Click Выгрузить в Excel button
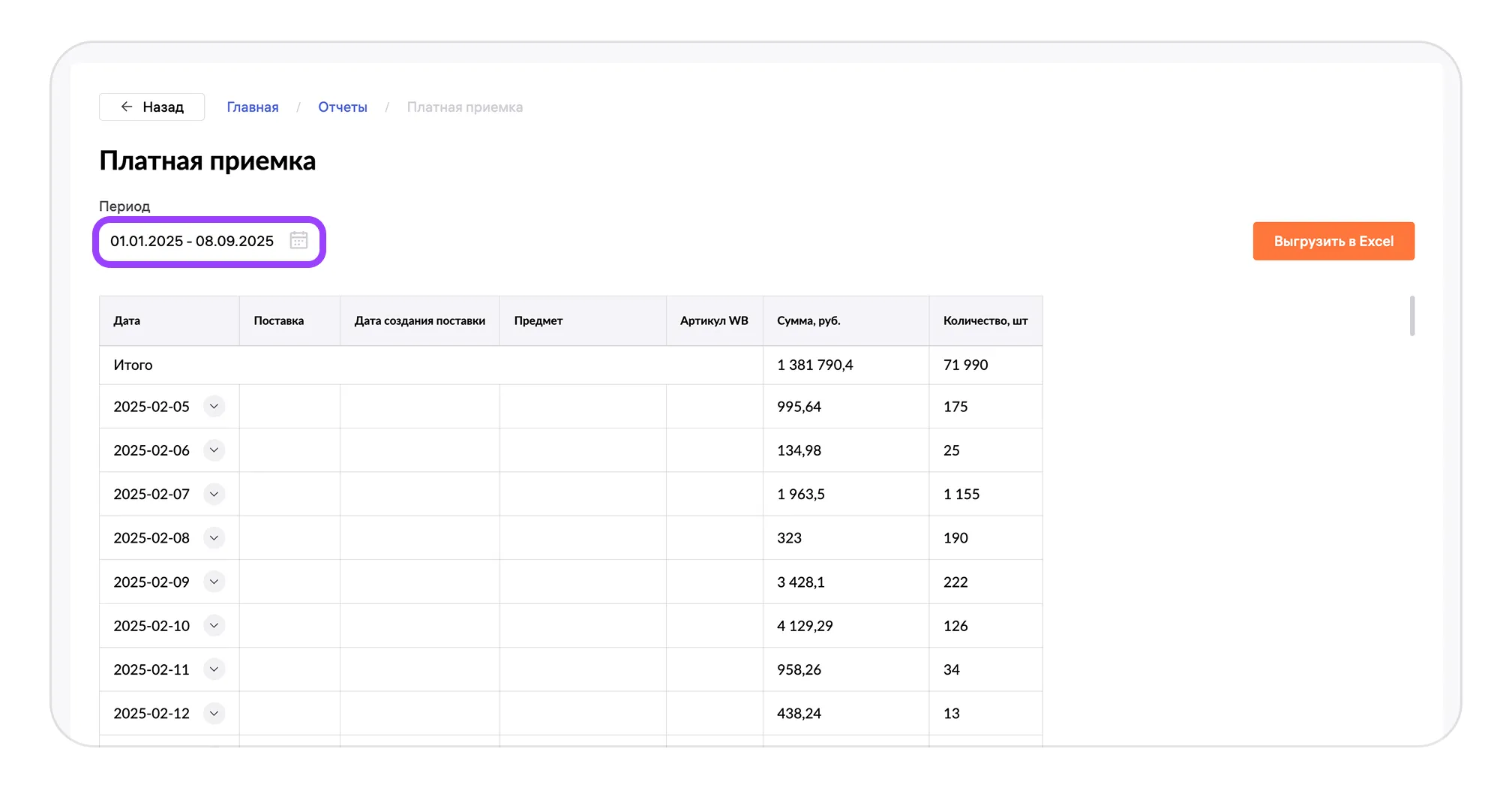Image resolution: width=1512 pixels, height=788 pixels. point(1333,242)
